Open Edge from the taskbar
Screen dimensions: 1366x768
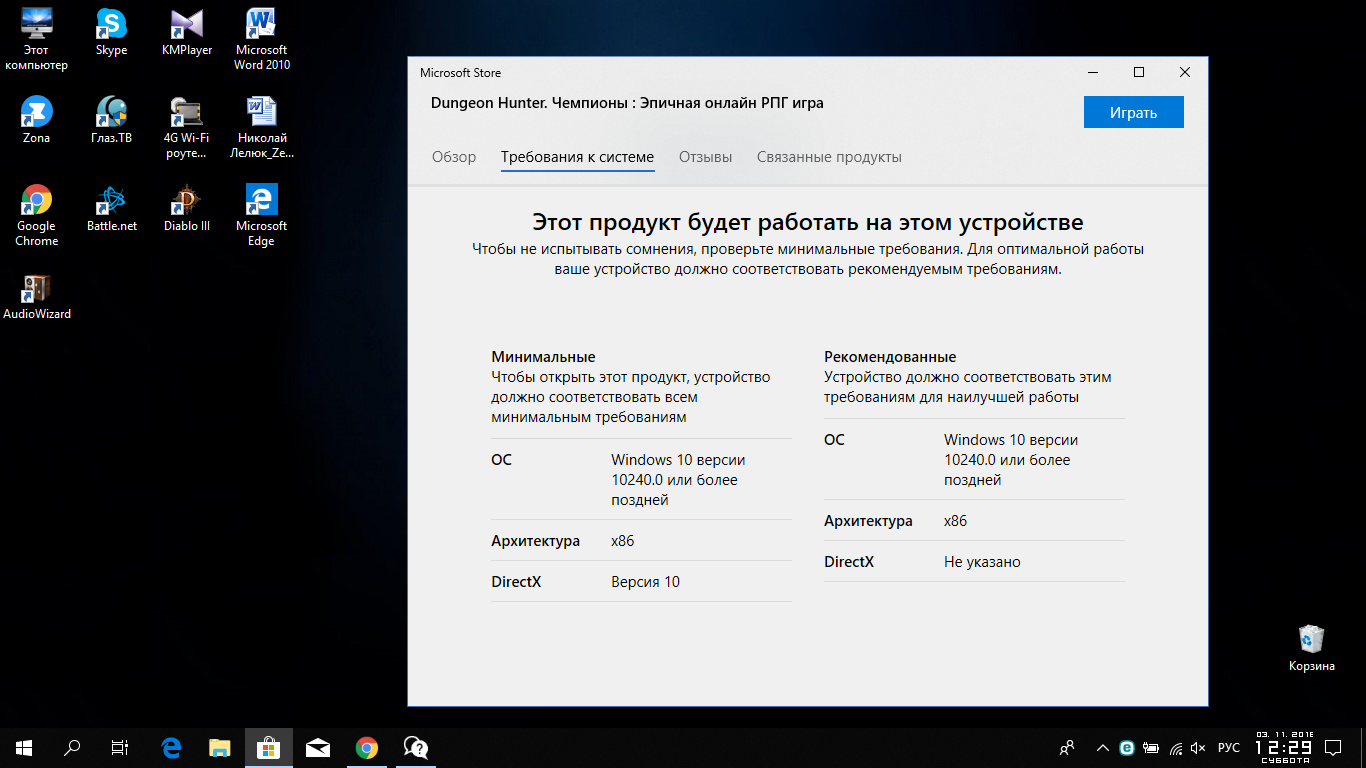pos(171,747)
